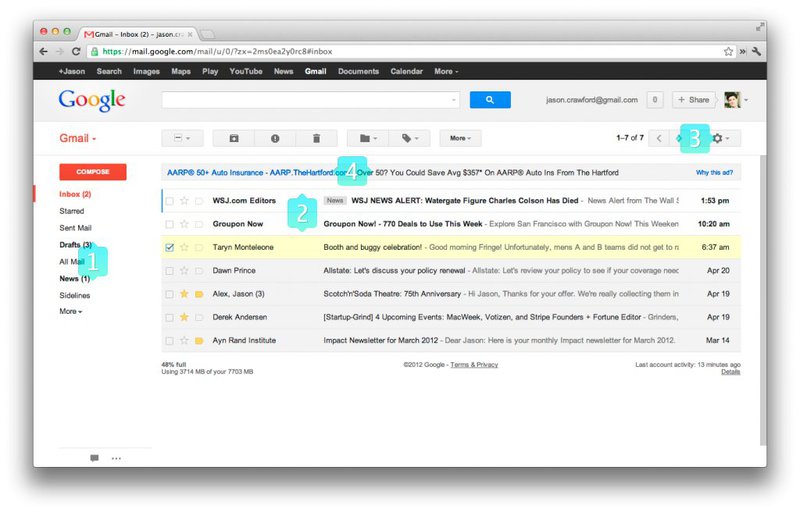Screen dimensions: 800x513
Task: Open account menu arrow beside avatar
Action: [746, 100]
